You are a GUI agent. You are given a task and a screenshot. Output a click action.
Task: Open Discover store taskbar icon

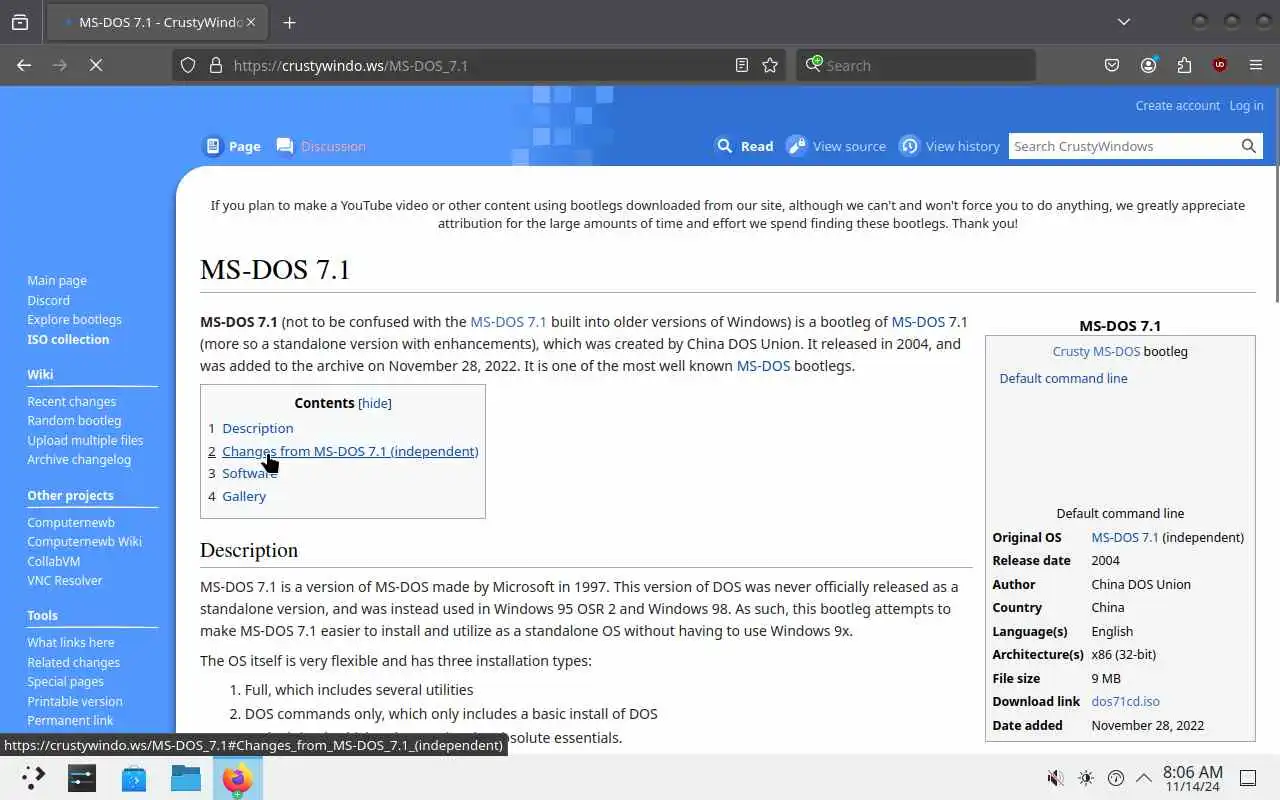point(134,777)
